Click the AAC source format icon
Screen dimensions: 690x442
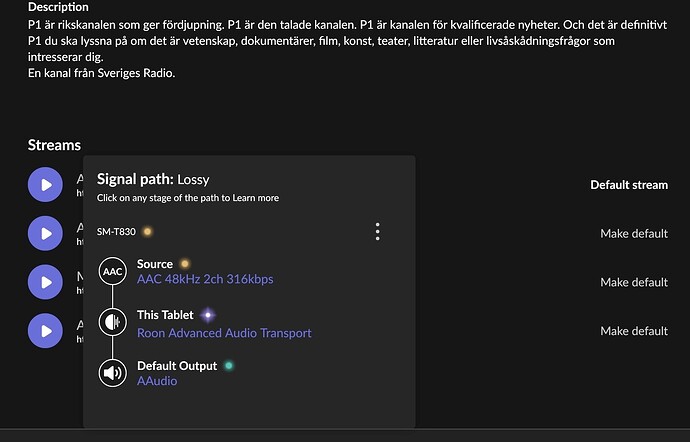click(x=113, y=271)
